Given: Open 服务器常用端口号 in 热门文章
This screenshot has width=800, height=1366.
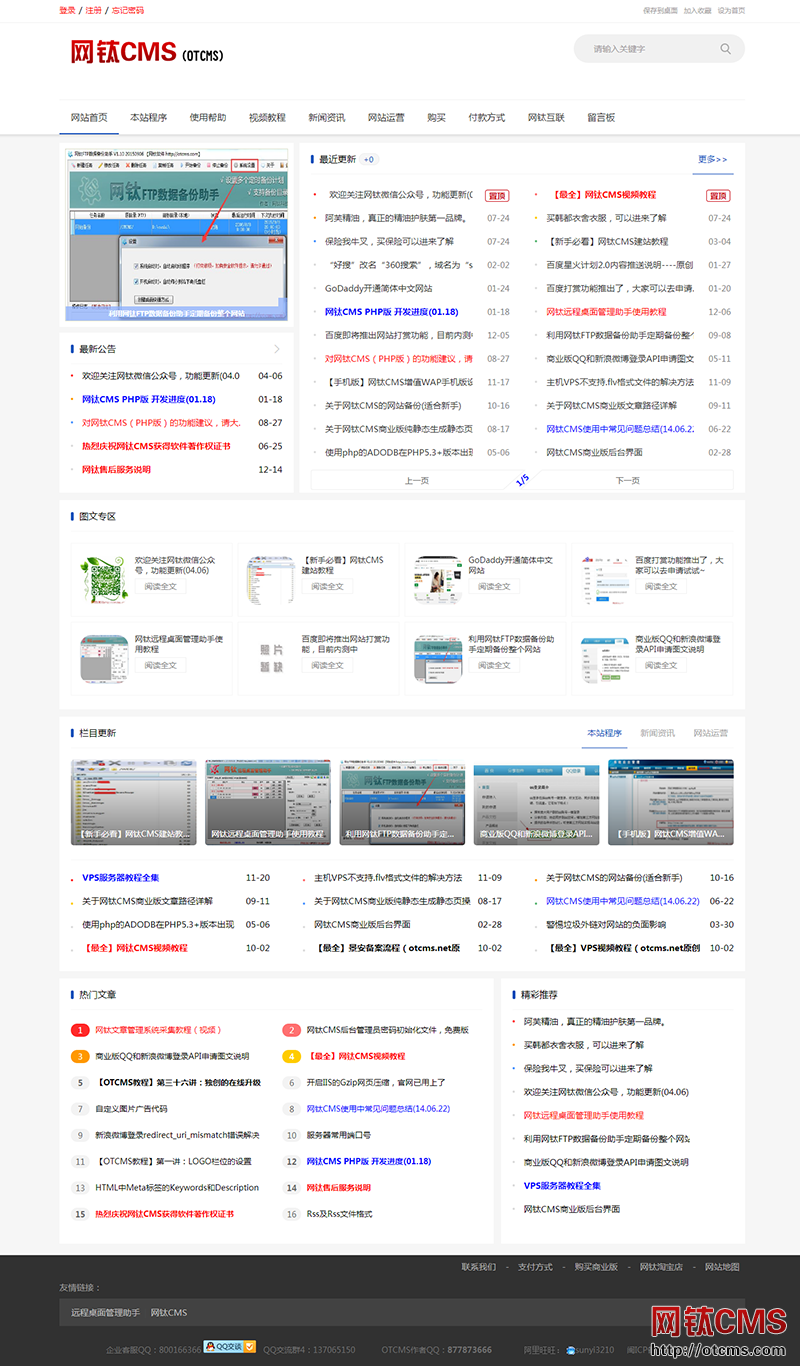Looking at the screenshot, I should [x=338, y=1135].
